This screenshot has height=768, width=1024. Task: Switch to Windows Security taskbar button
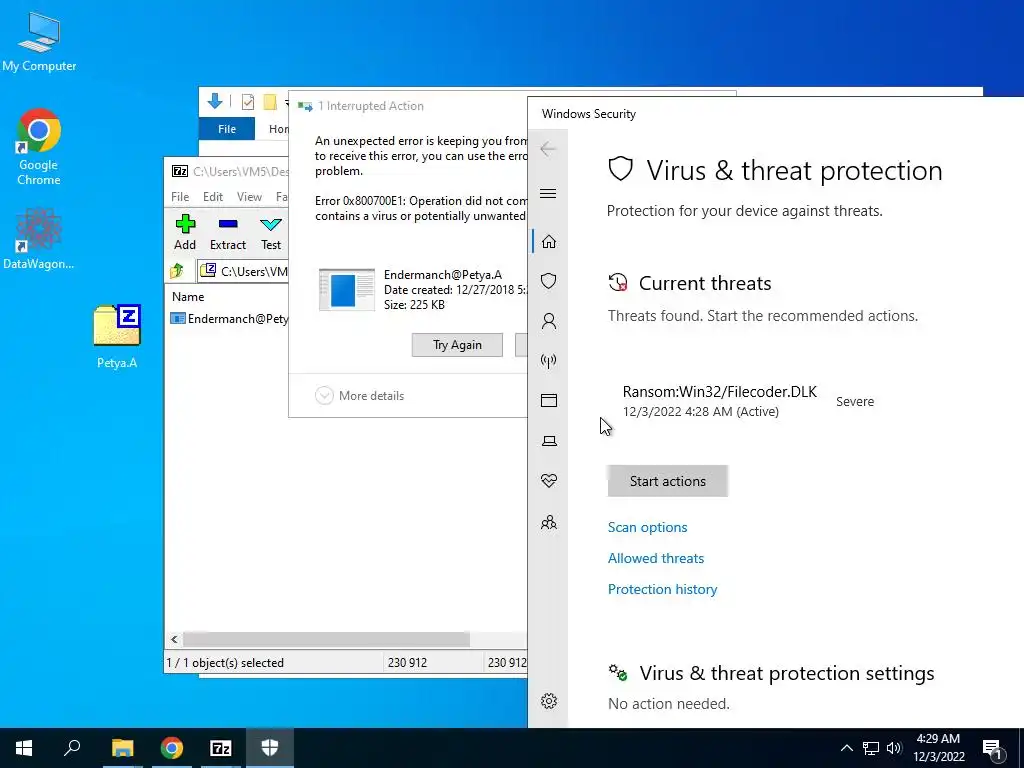click(x=270, y=748)
